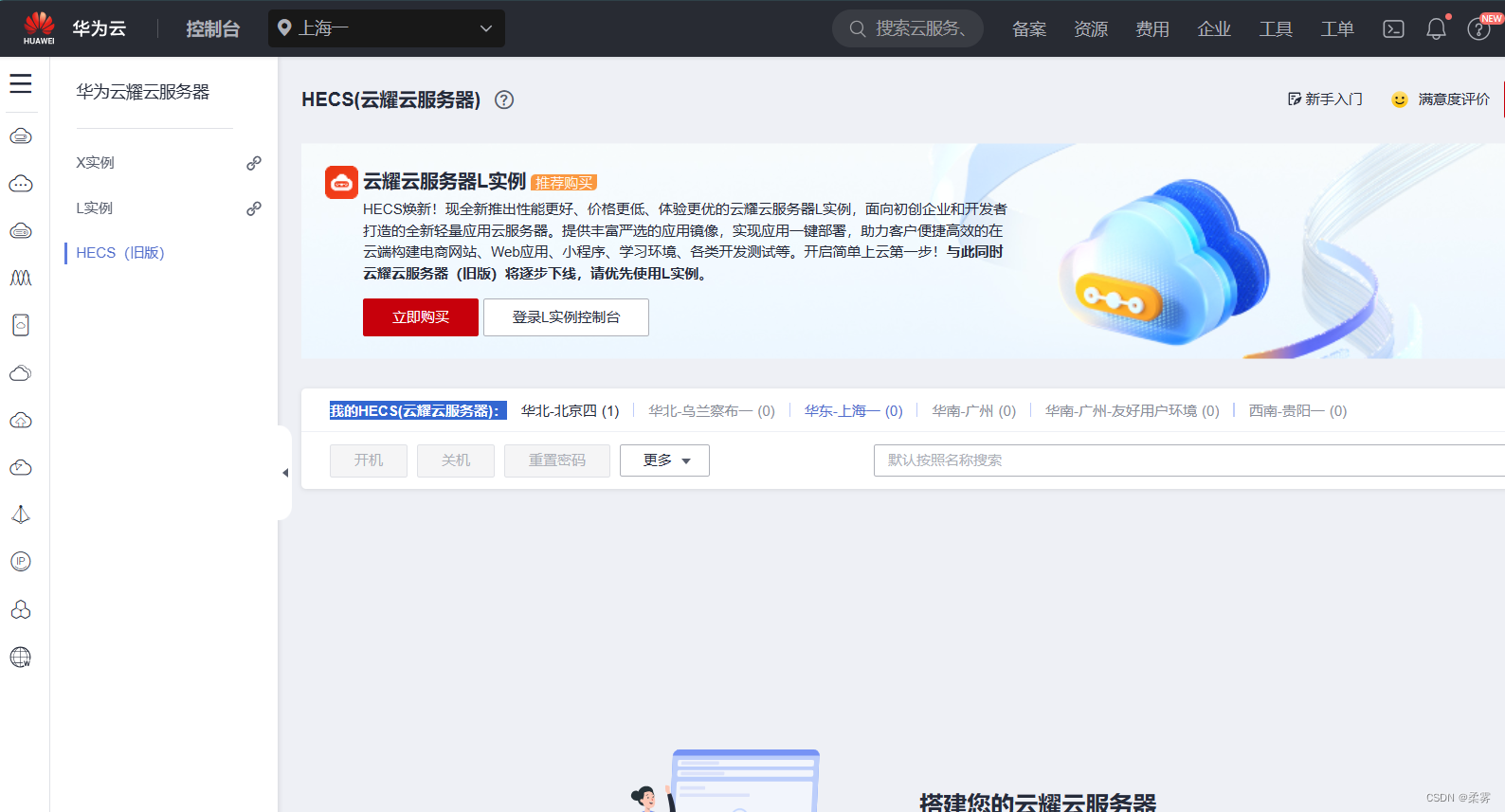Image resolution: width=1505 pixels, height=812 pixels.
Task: Click the cloud upload sidebar icon
Action: 21,420
